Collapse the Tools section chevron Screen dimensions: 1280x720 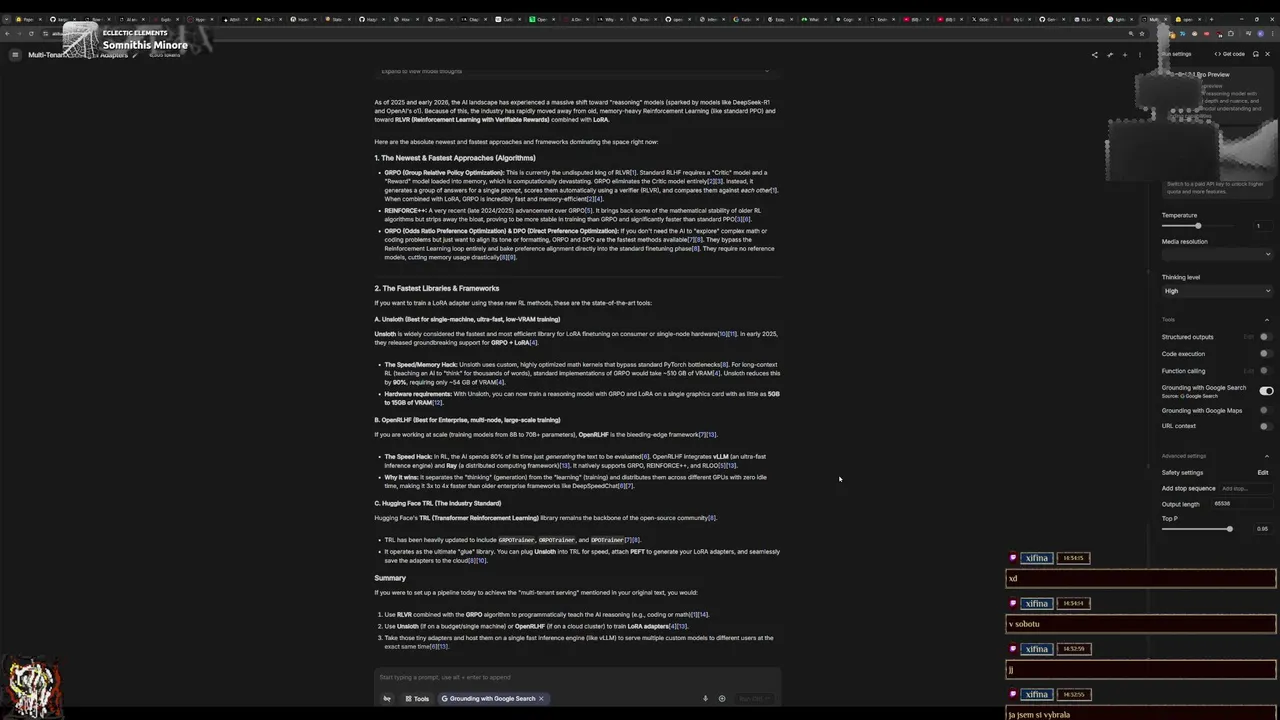point(1268,320)
